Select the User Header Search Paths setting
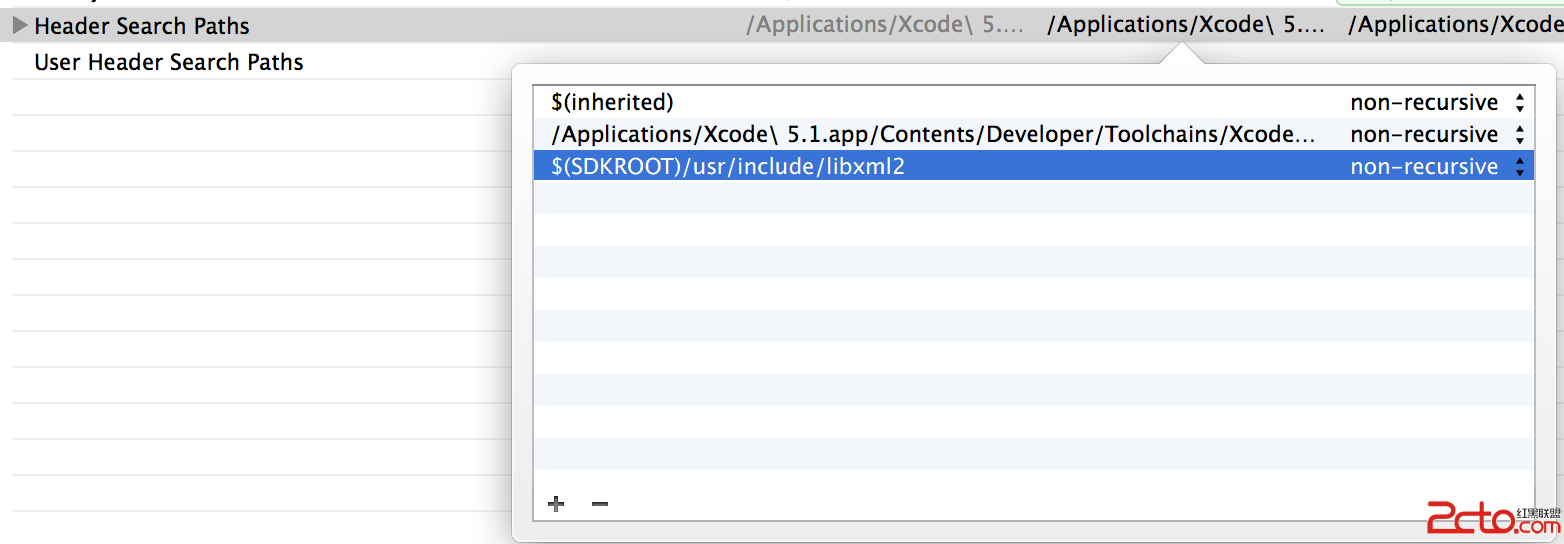The width and height of the screenshot is (1564, 544). [169, 62]
